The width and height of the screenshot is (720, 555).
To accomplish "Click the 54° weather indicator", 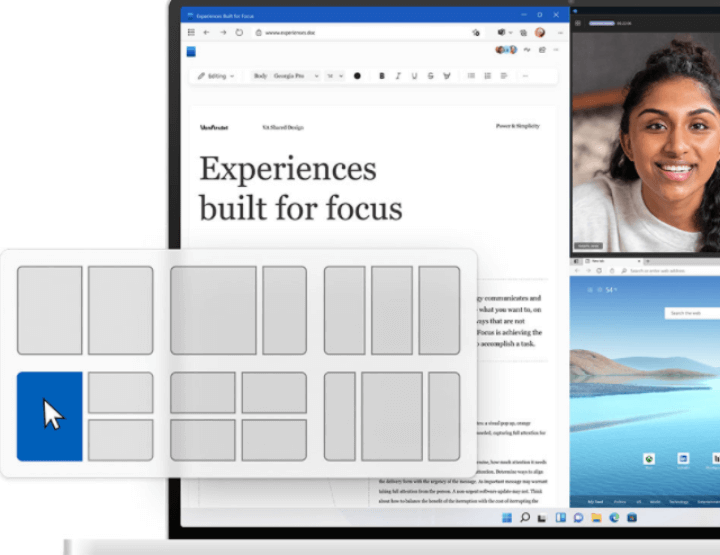I will pos(611,290).
